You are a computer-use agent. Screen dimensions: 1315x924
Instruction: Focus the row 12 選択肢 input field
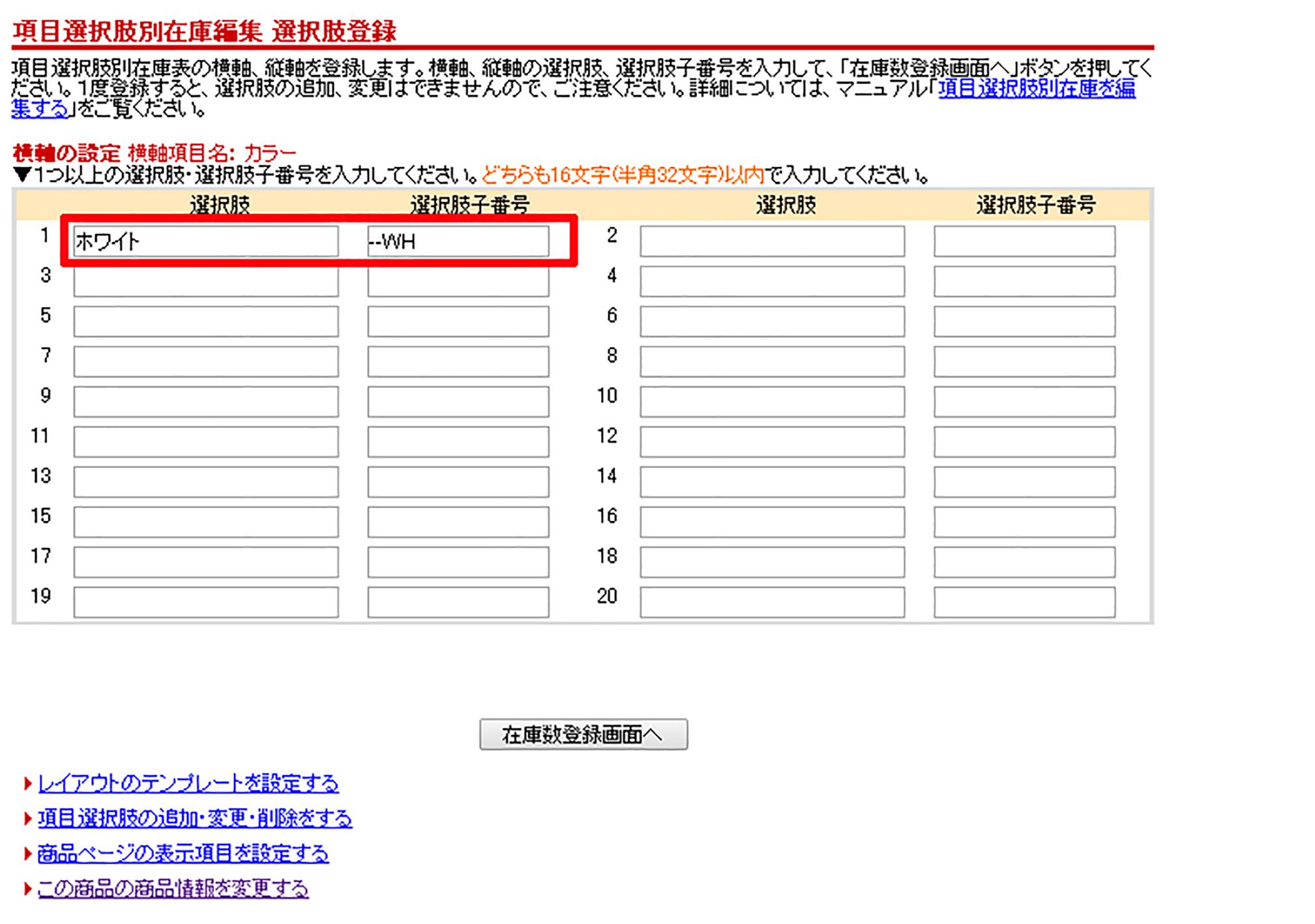point(773,441)
